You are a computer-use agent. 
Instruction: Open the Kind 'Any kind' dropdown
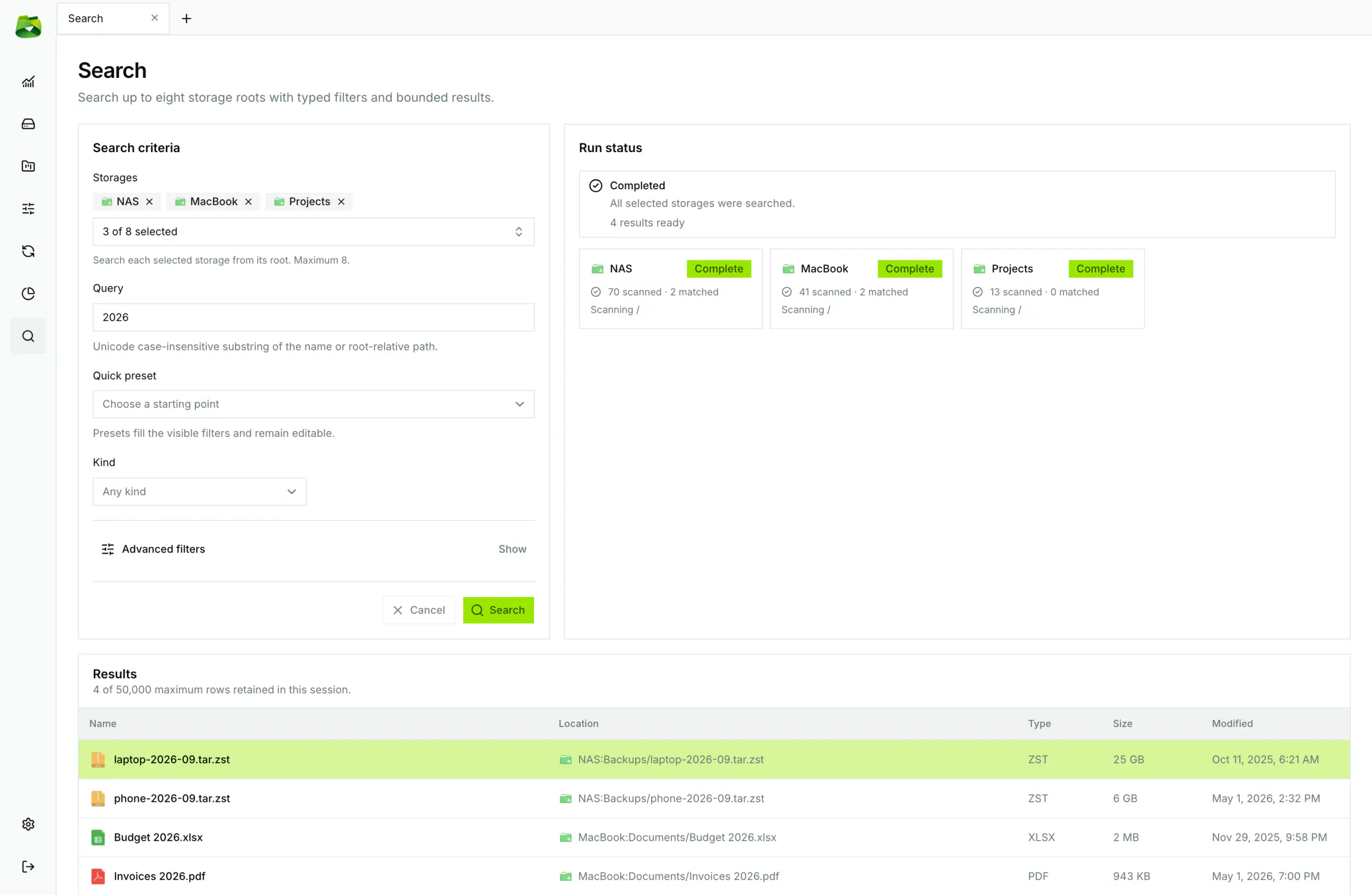coord(200,491)
